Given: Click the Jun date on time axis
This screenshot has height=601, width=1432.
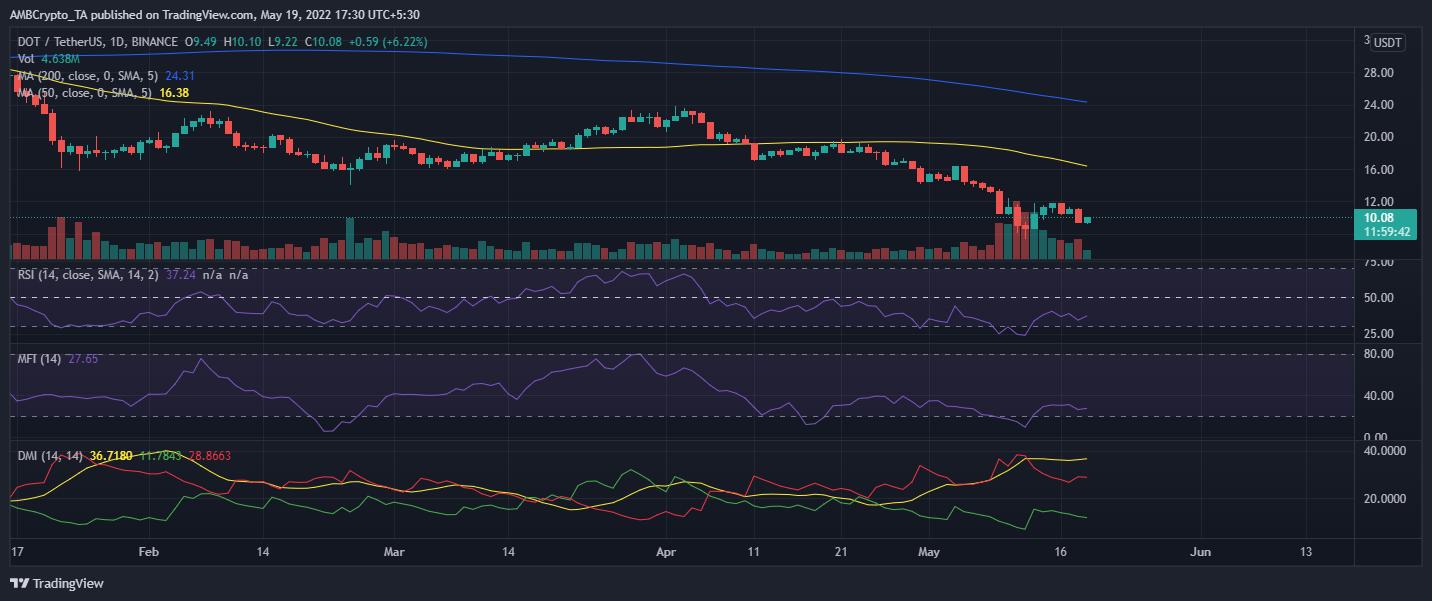Looking at the screenshot, I should pyautogui.click(x=1202, y=552).
